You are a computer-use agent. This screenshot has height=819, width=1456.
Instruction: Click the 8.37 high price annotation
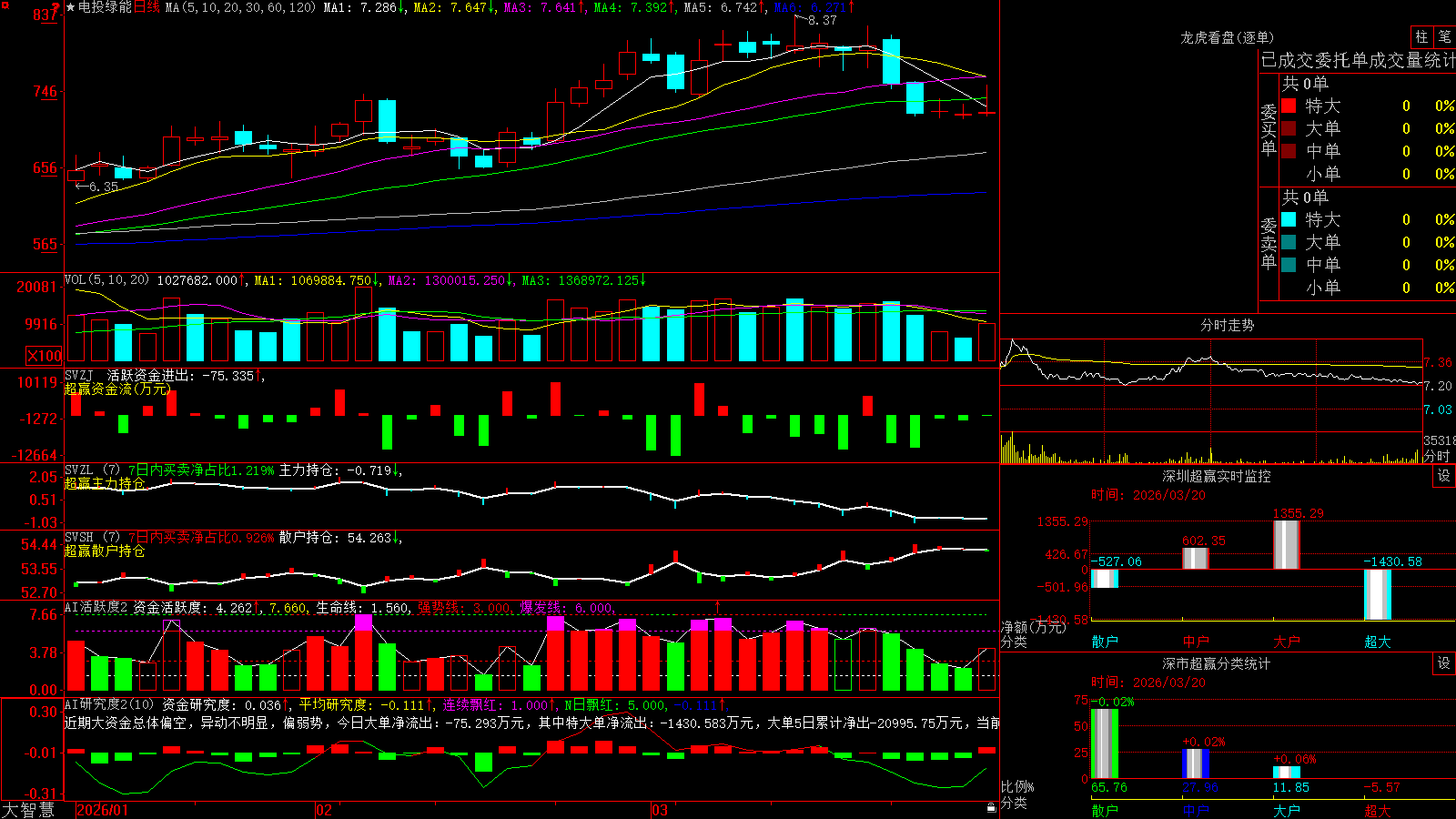[822, 20]
